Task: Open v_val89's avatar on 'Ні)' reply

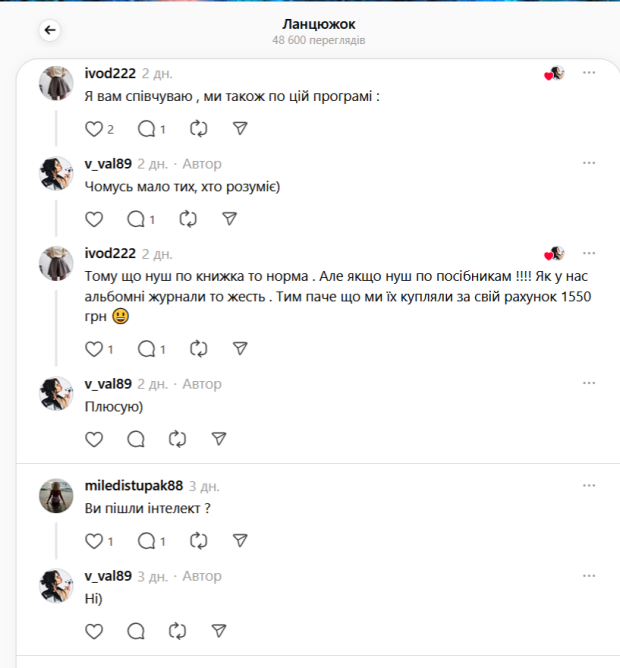Action: [x=56, y=586]
